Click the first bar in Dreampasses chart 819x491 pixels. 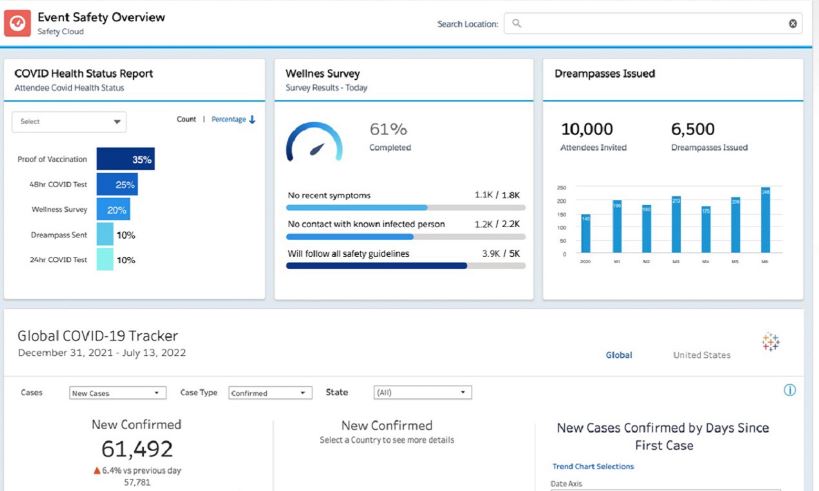pos(586,233)
